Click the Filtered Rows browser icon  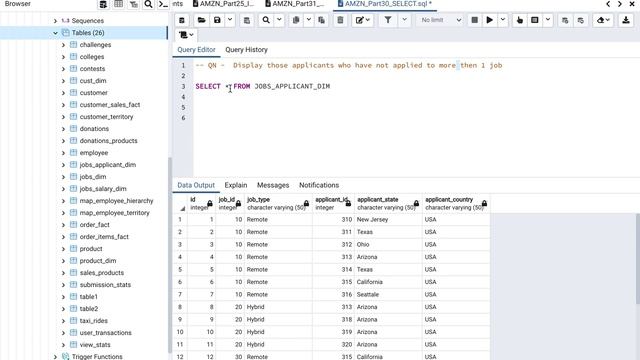[x=133, y=4]
